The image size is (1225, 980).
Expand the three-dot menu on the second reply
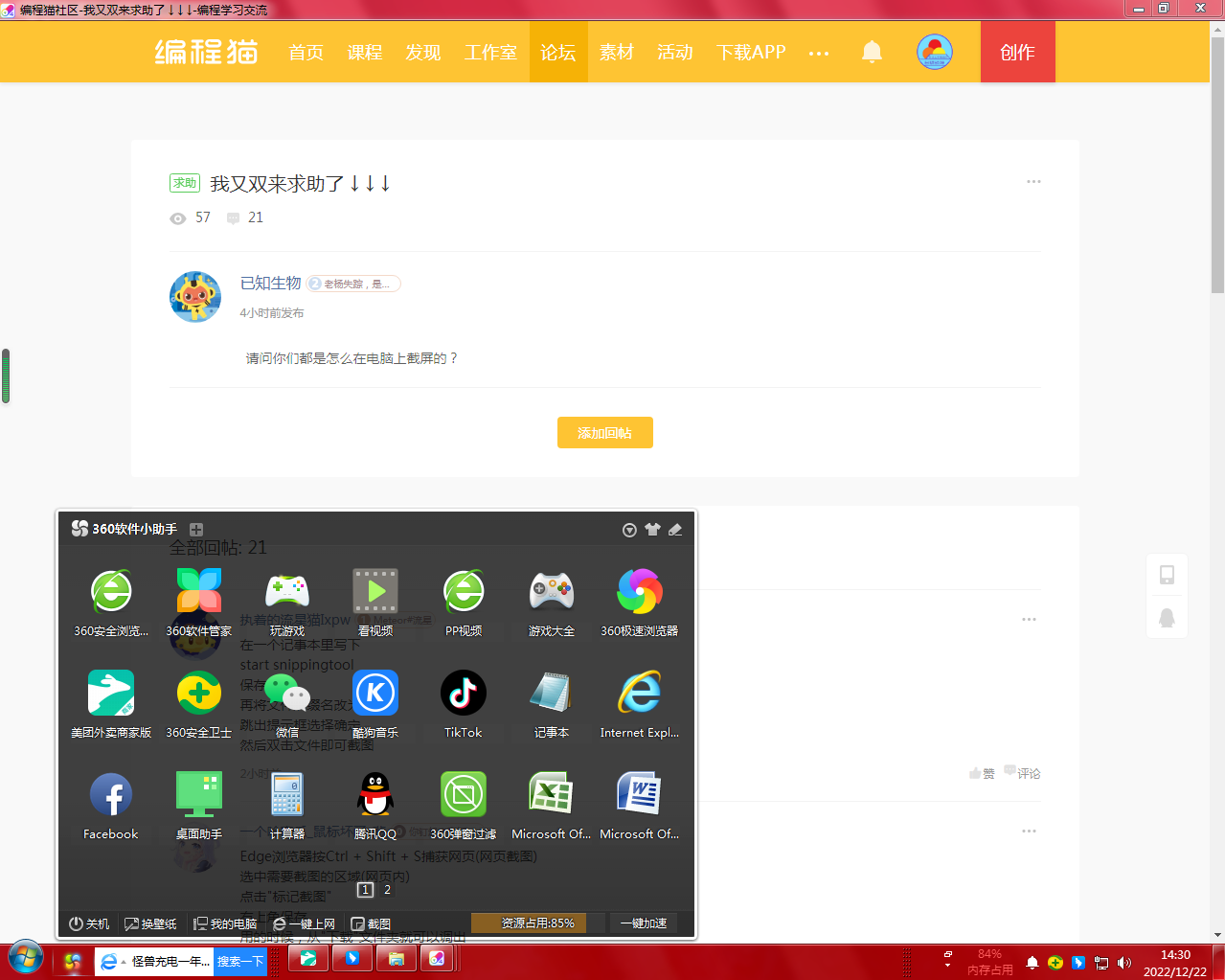click(1029, 831)
